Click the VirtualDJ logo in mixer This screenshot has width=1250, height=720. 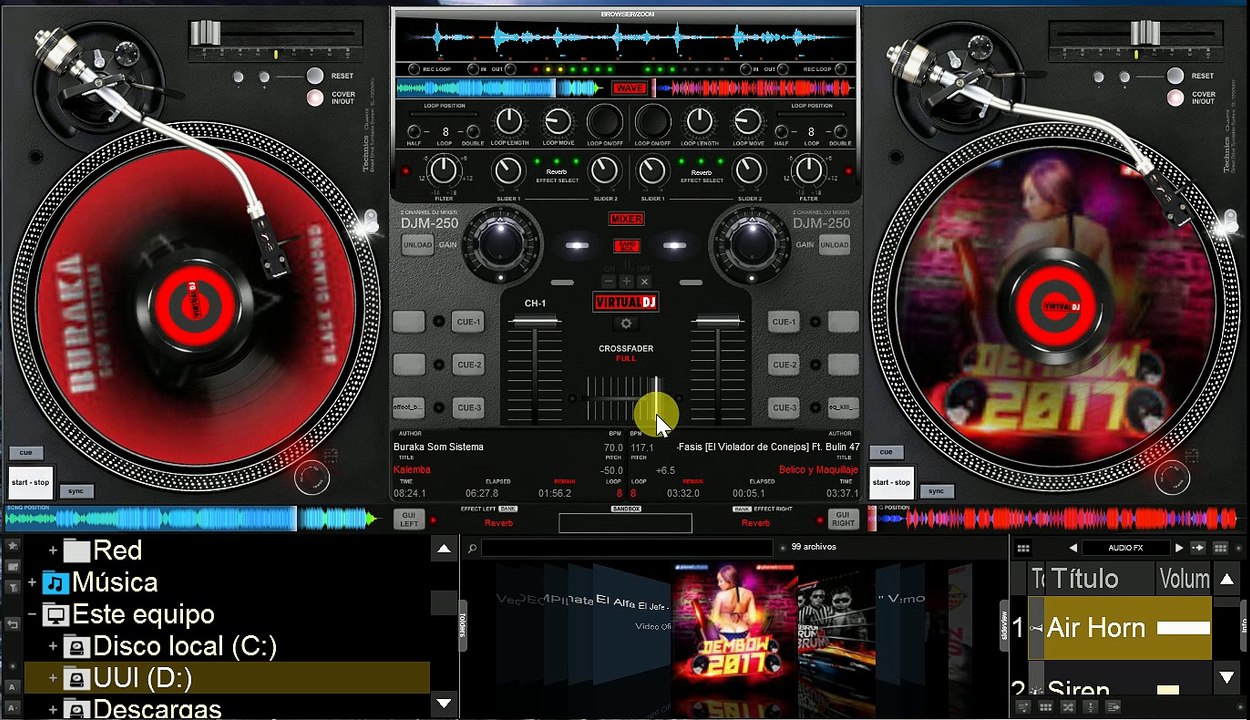point(626,303)
